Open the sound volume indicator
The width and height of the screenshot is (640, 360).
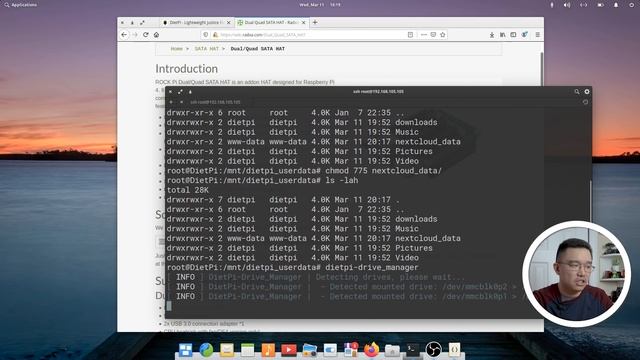[567, 5]
